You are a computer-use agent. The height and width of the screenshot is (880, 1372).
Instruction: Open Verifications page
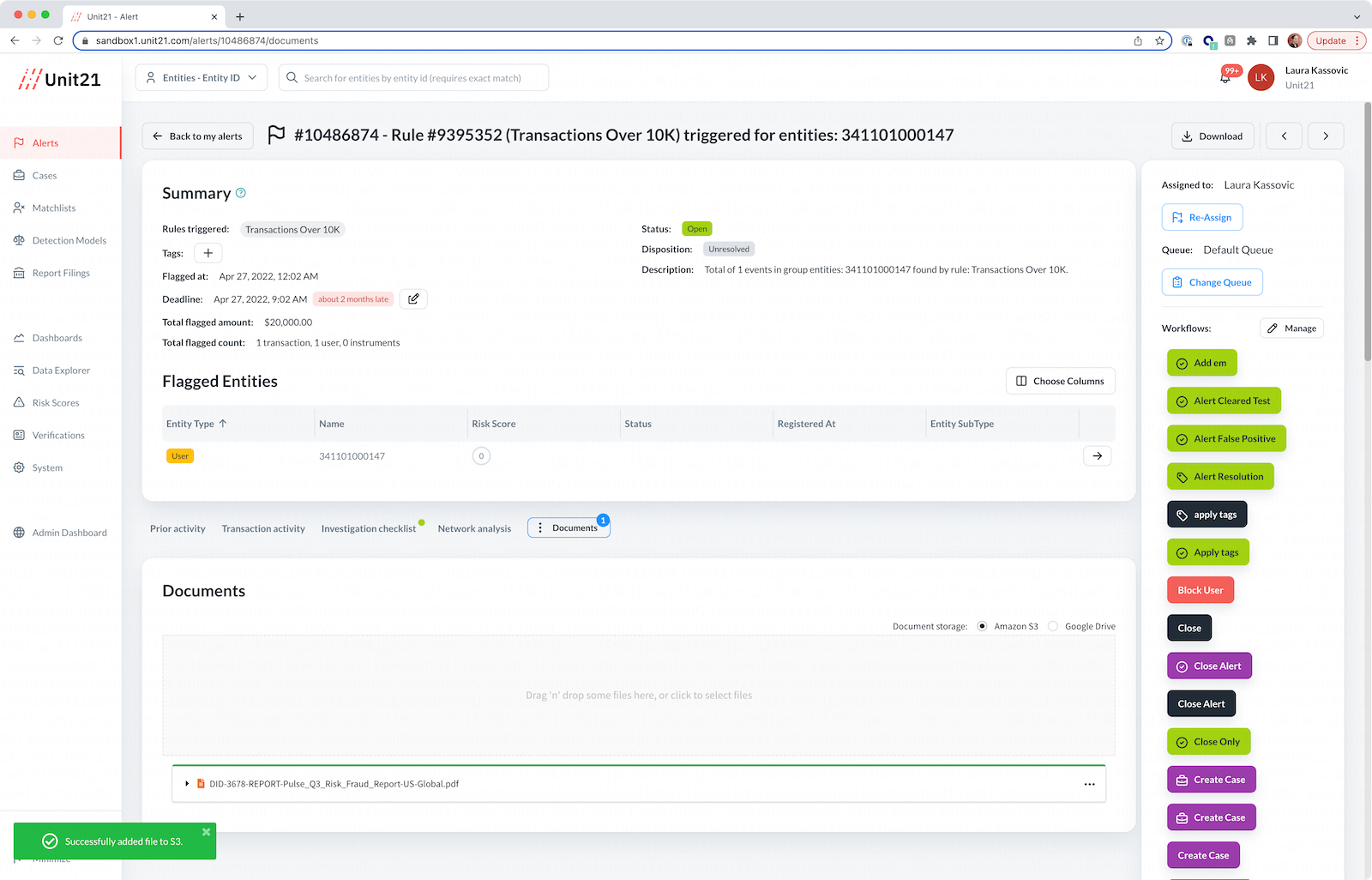point(60,436)
